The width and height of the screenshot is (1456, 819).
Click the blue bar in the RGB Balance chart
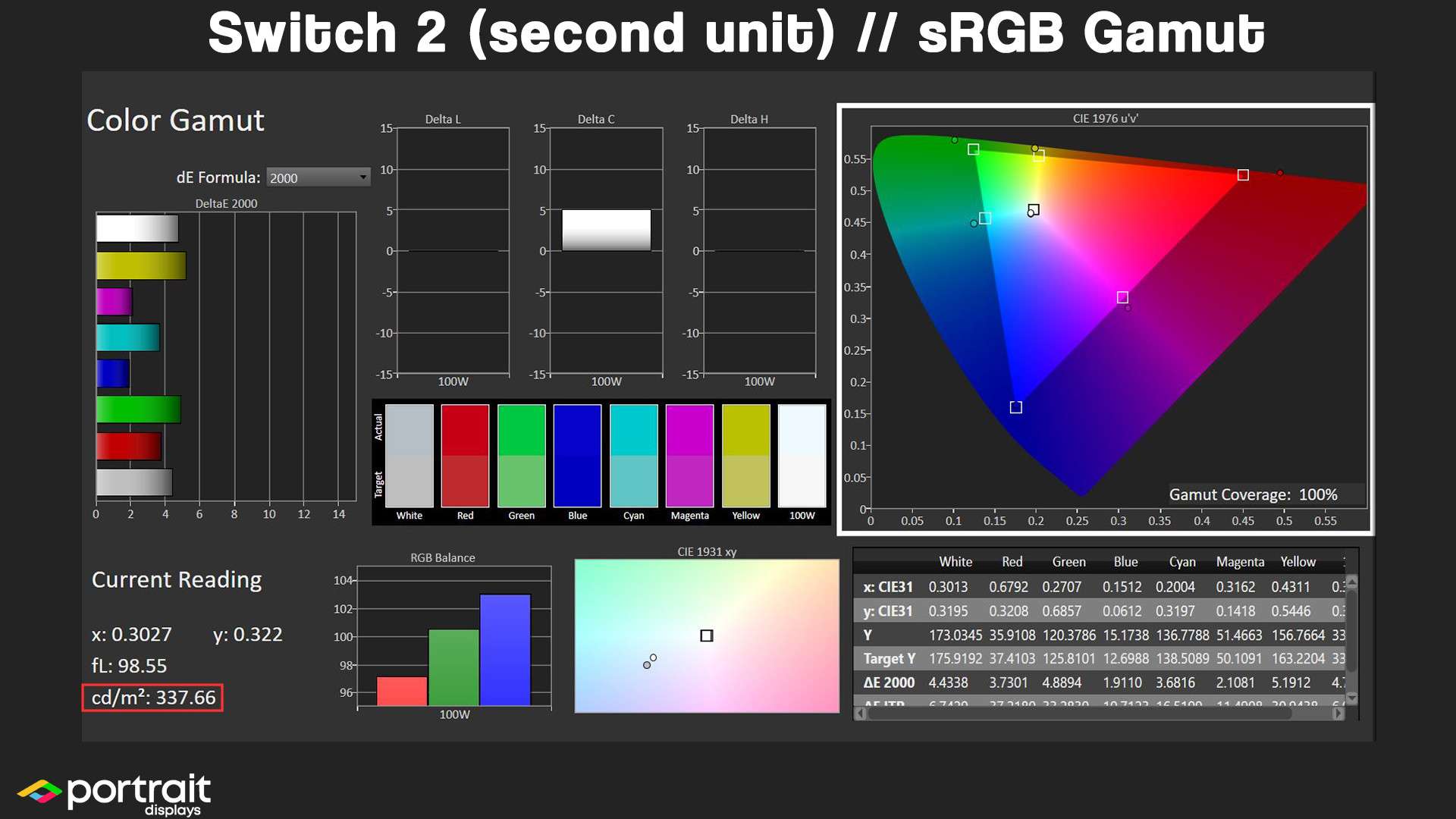(x=505, y=650)
